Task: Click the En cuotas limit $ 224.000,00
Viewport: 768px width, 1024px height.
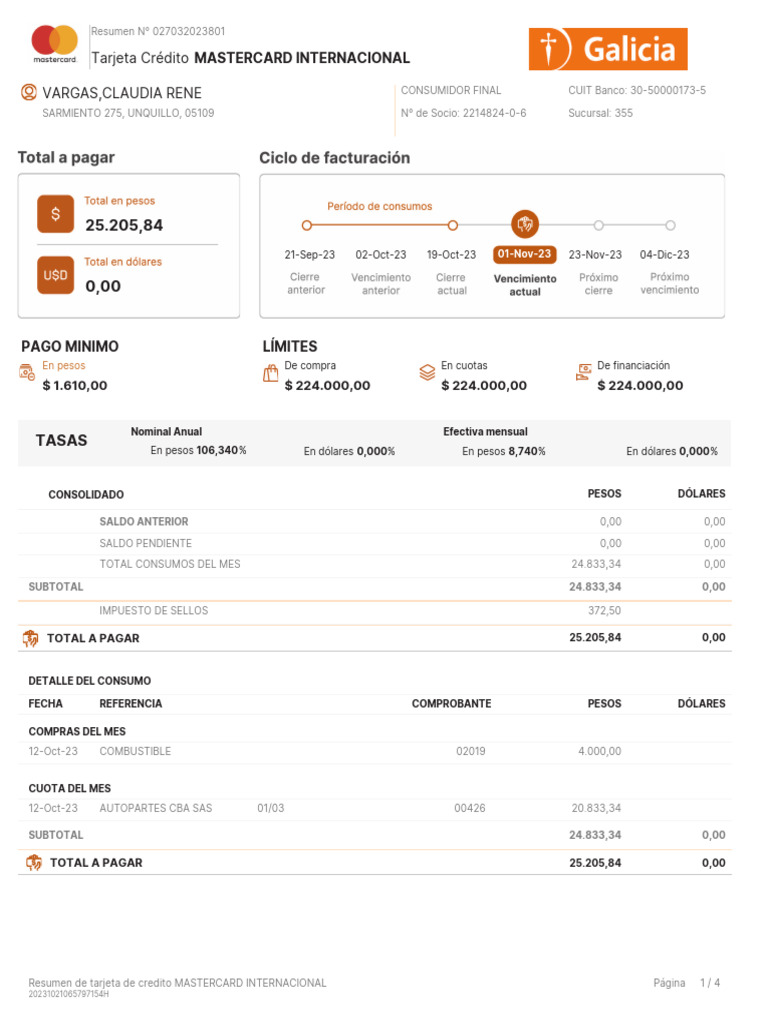Action: (484, 385)
